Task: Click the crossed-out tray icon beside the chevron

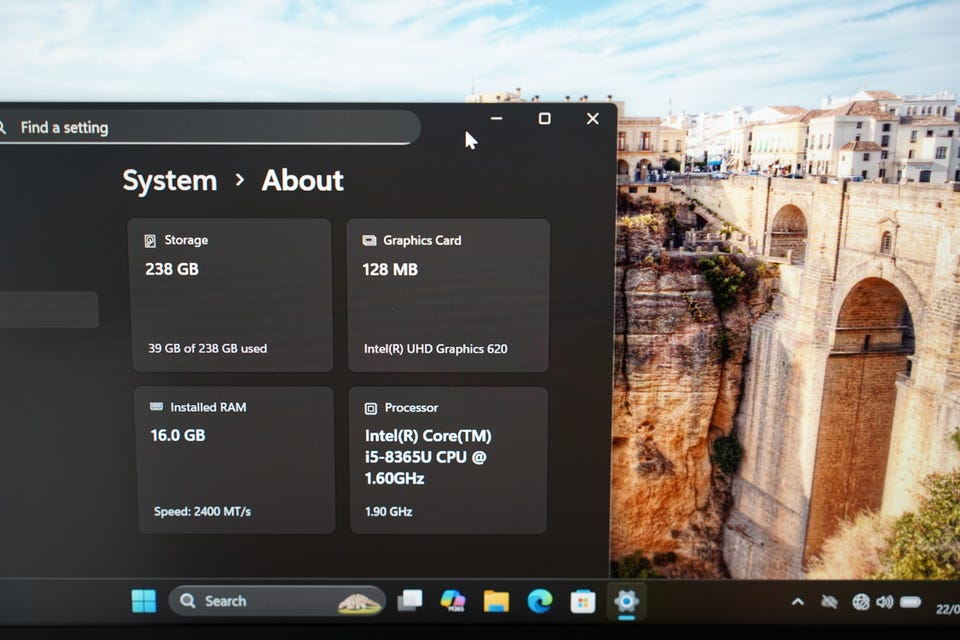Action: [x=830, y=602]
